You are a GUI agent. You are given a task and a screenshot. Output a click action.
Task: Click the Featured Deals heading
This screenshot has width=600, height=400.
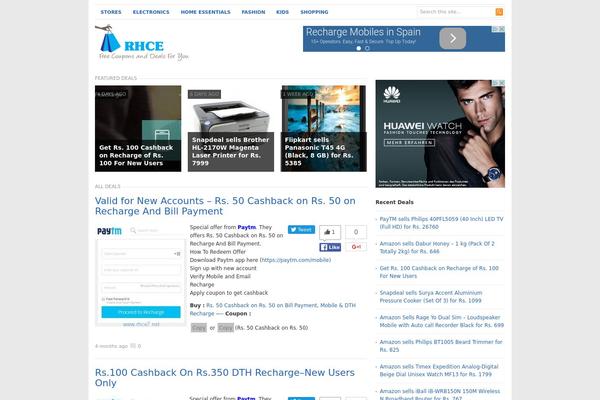(116, 78)
